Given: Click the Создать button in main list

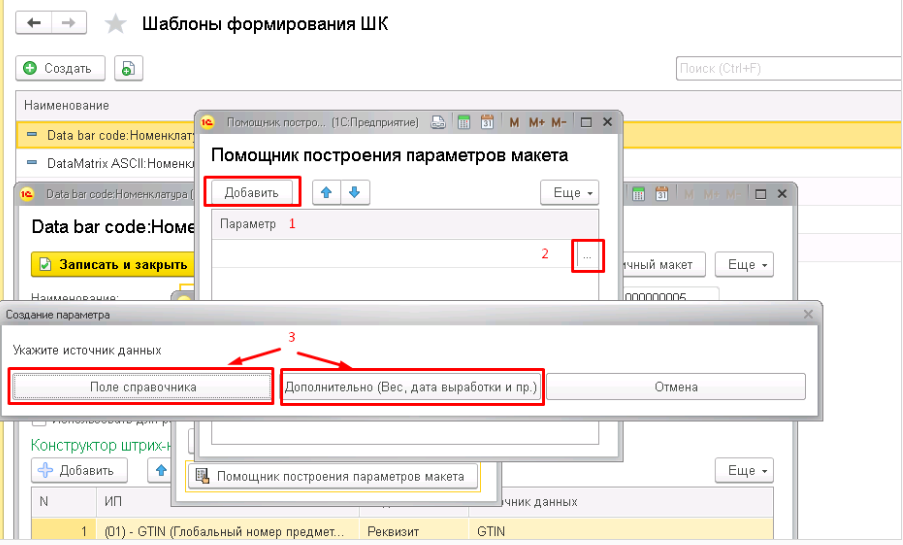Looking at the screenshot, I should click(x=60, y=69).
